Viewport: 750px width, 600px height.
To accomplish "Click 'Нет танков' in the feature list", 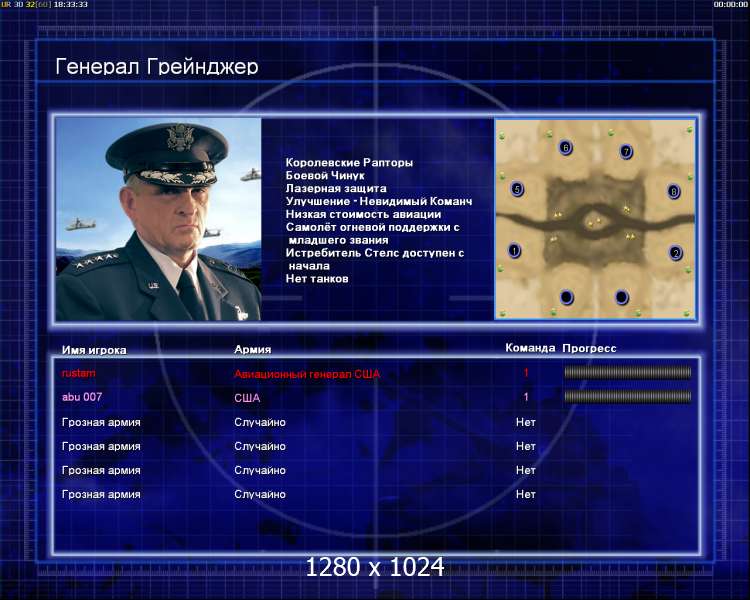I will pos(317,278).
